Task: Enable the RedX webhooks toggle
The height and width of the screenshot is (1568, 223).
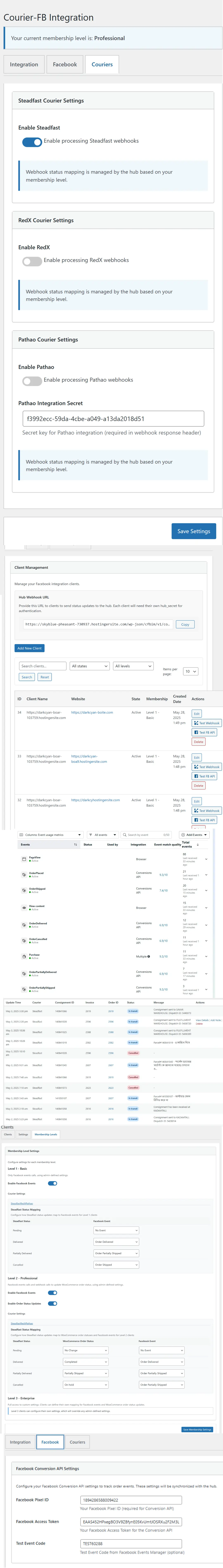Action: 32,261
